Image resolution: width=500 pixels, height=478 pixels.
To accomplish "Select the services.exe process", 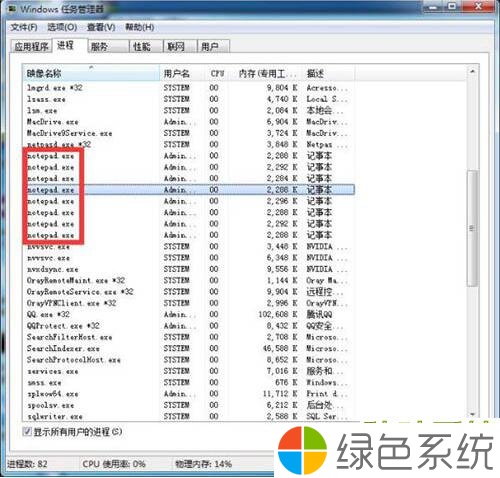I will click(188, 371).
